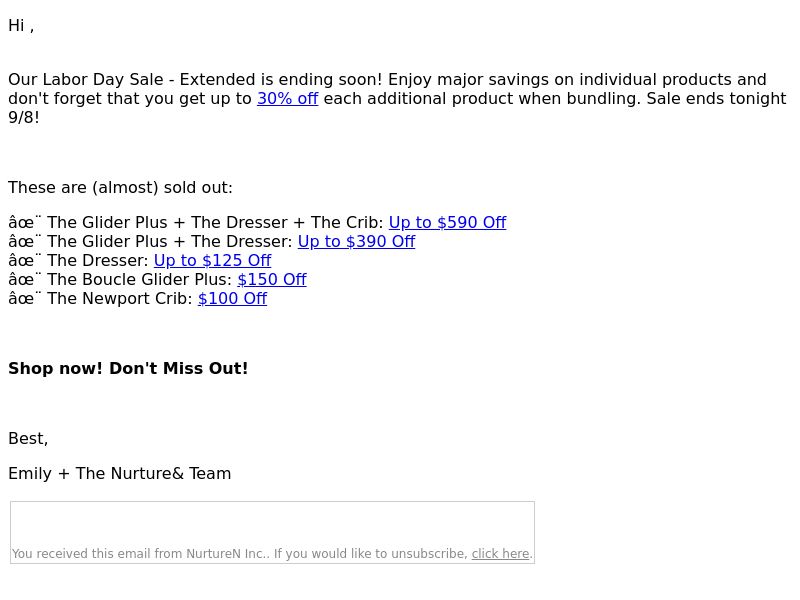Click the These are (almost) sold out line
This screenshot has height=600, width=800.
coord(120,188)
